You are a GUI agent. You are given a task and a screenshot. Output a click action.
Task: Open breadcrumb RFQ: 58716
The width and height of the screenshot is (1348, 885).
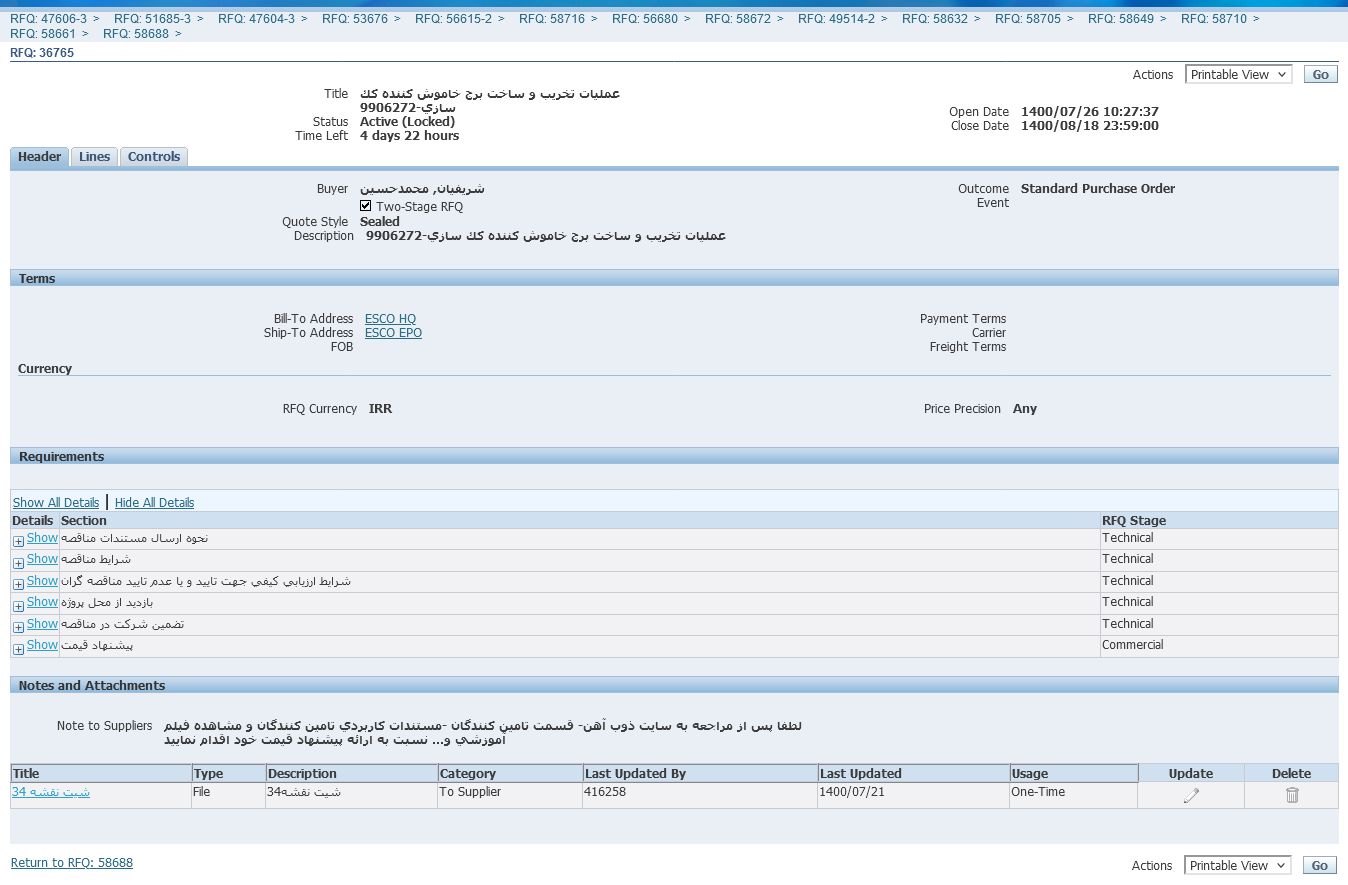point(552,19)
